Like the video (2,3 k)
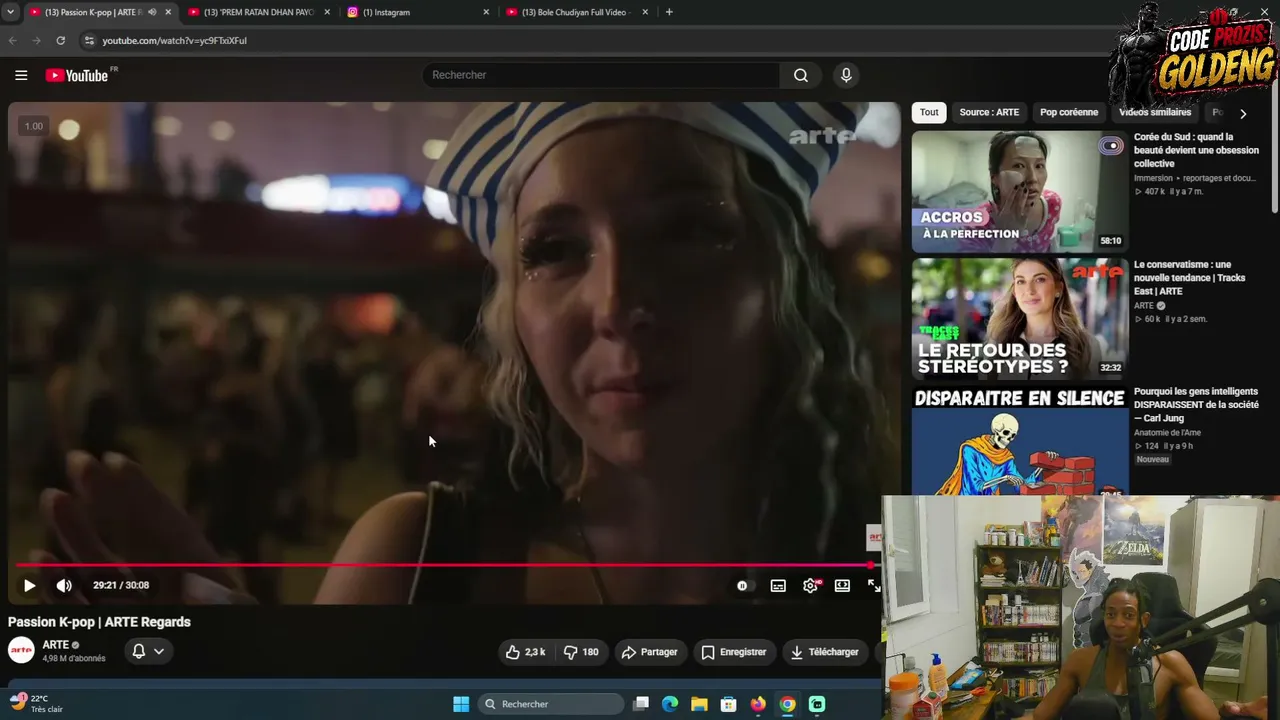The image size is (1280, 720). (525, 652)
